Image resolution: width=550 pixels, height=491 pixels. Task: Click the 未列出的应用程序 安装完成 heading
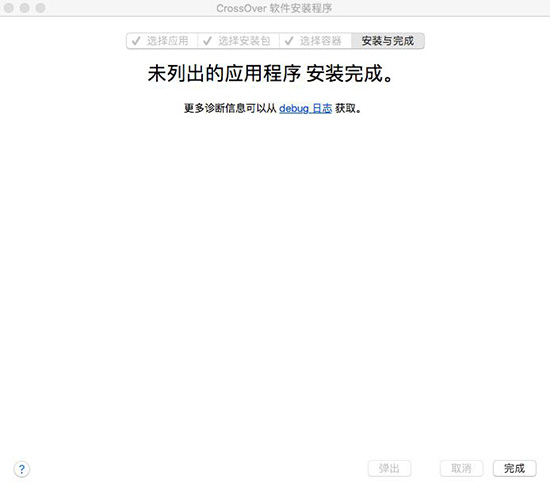pos(270,74)
